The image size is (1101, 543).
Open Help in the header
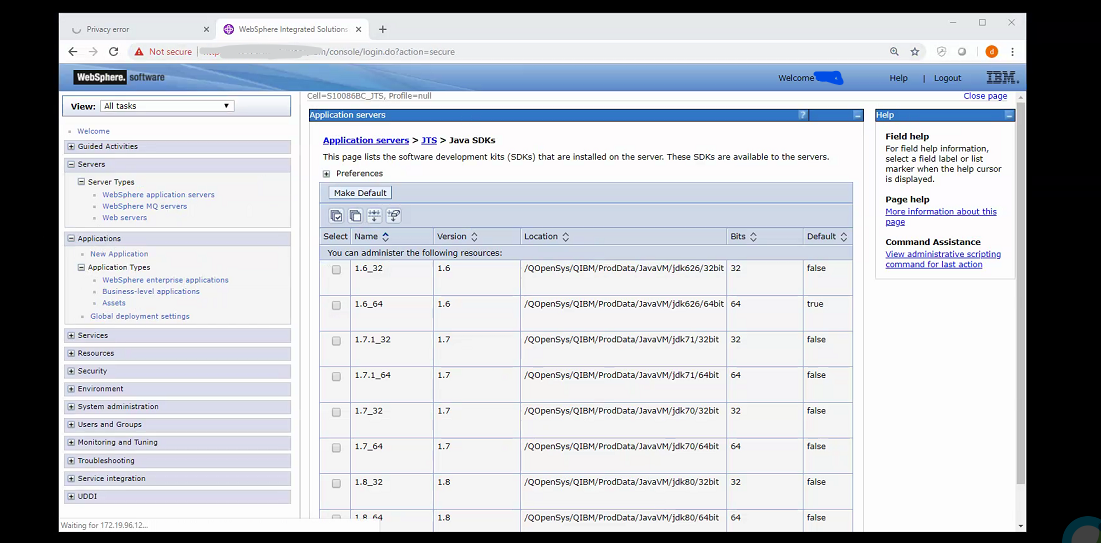[x=898, y=78]
